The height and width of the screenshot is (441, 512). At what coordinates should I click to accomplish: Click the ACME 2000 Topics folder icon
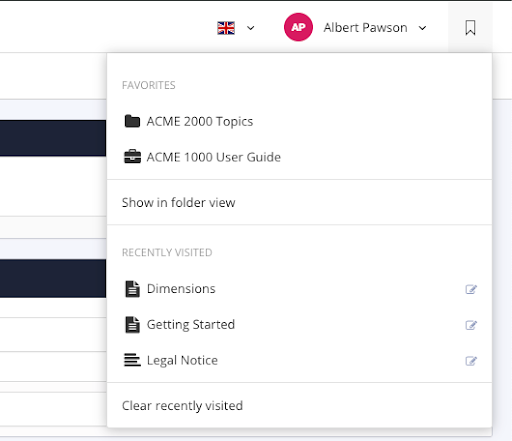tap(132, 121)
